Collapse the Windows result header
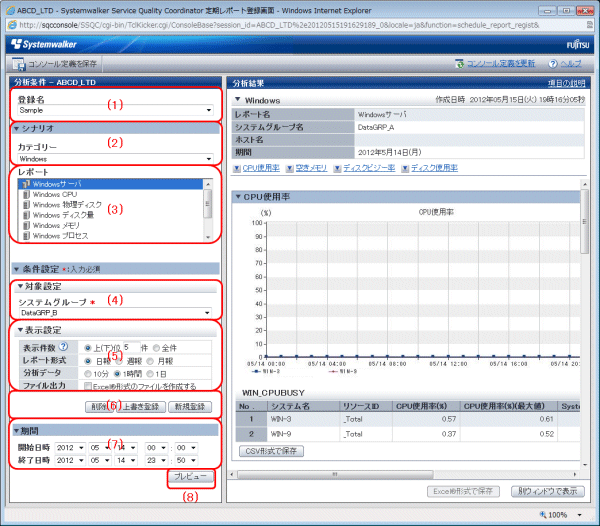Image resolution: width=600 pixels, height=526 pixels. [x=238, y=99]
